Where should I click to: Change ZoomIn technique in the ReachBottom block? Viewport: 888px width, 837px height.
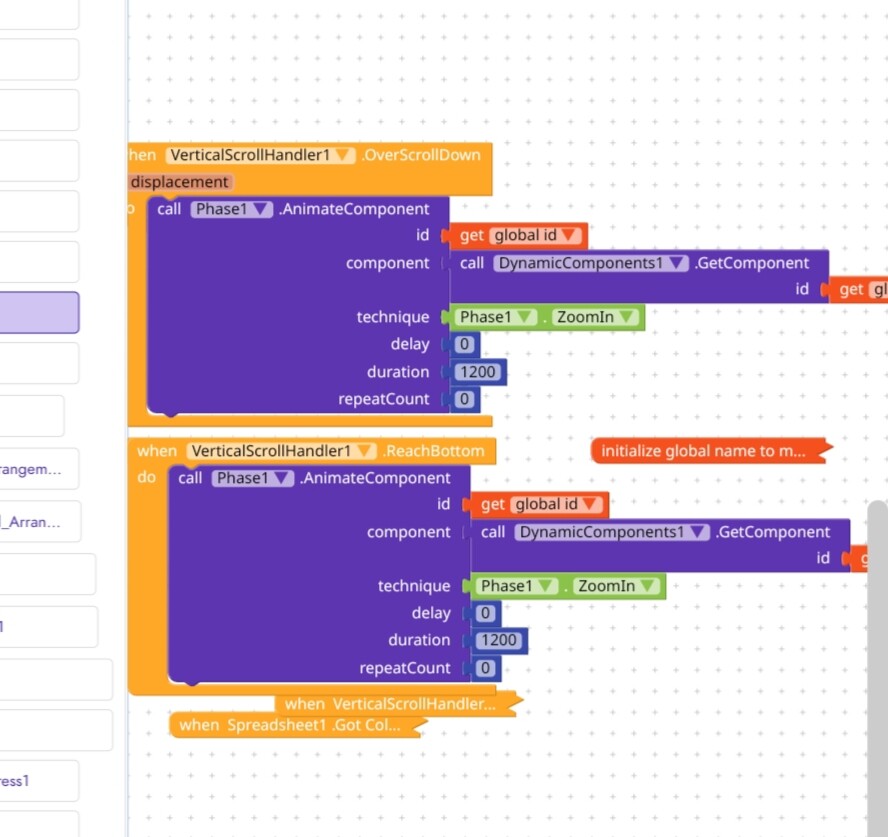tap(616, 586)
